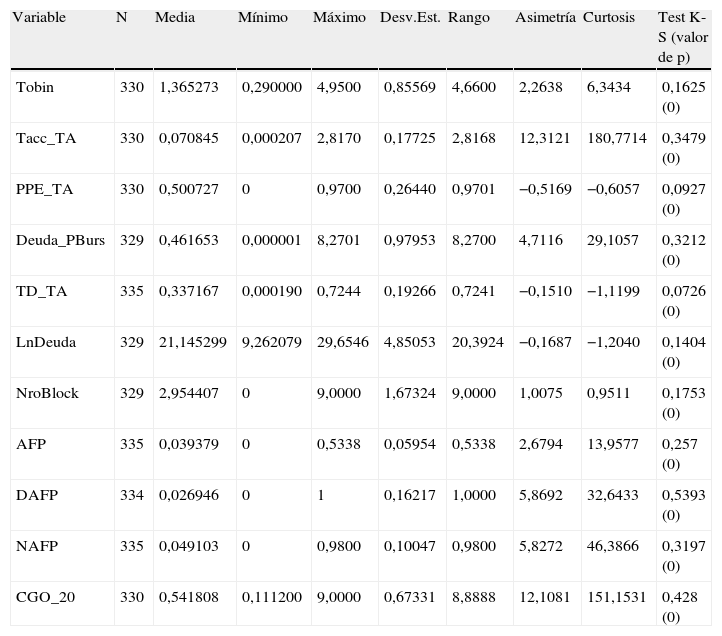The image size is (722, 636).
Task: Select the Asimetría column header
Action: [x=545, y=18]
